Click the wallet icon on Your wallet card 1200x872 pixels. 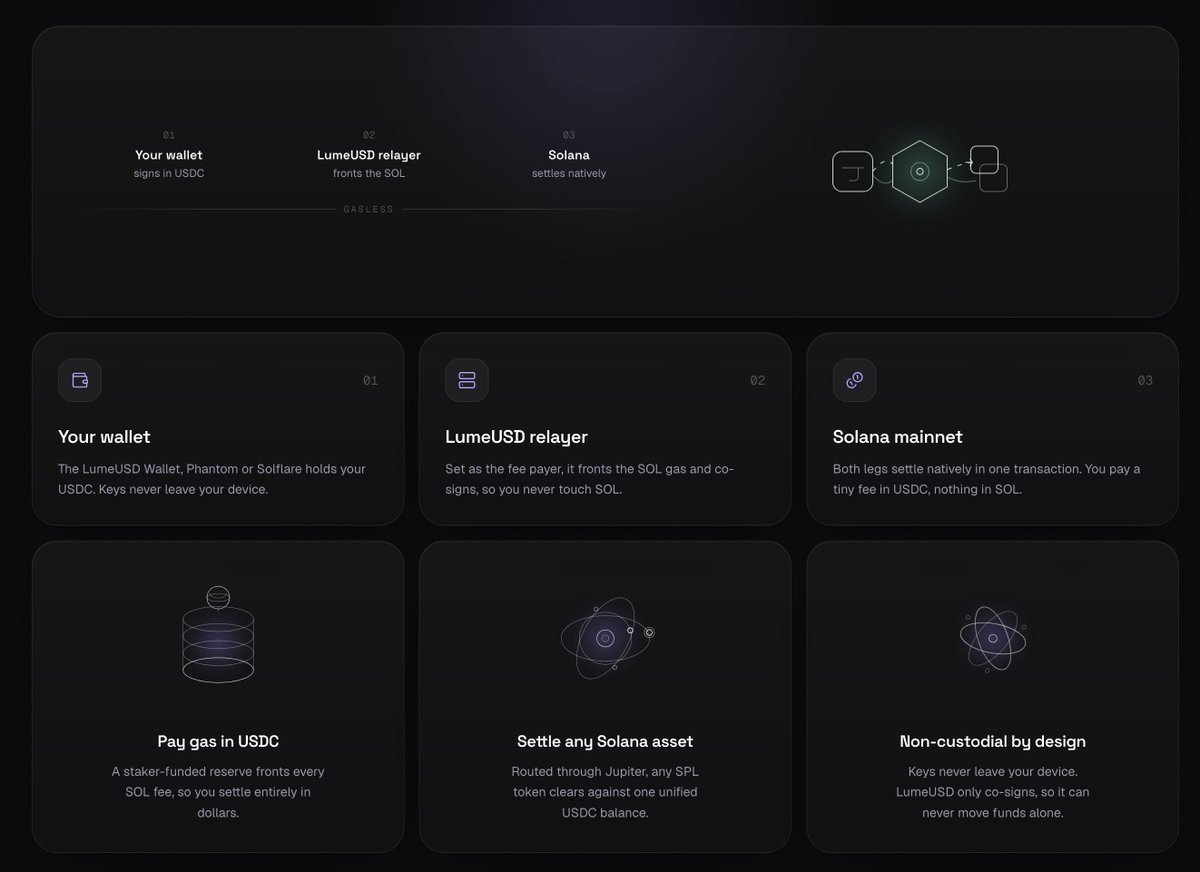pyautogui.click(x=80, y=380)
